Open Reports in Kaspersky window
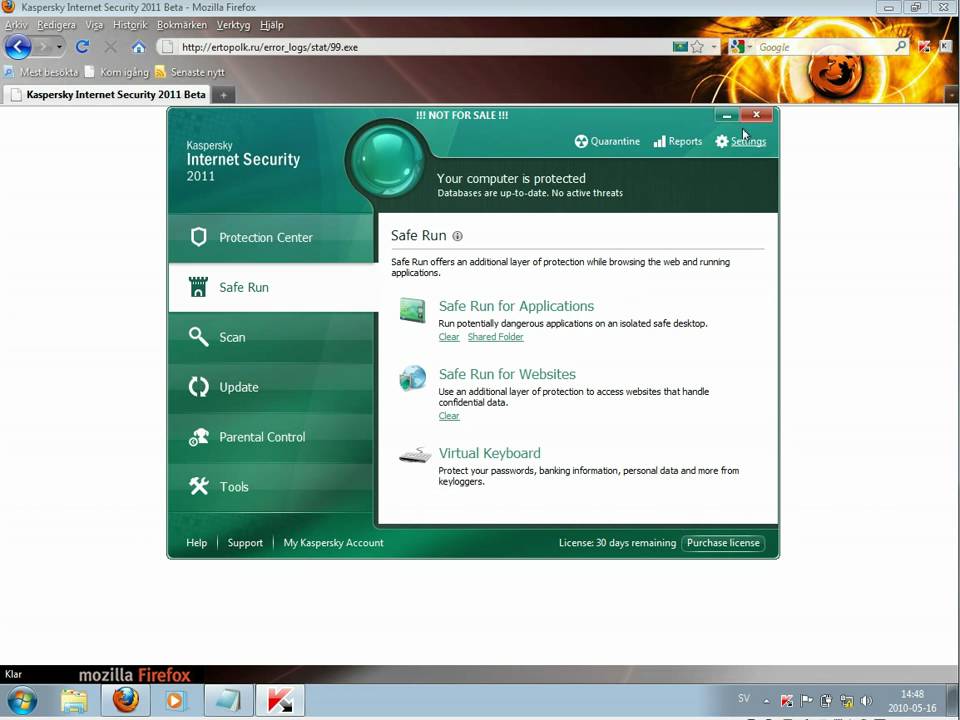The height and width of the screenshot is (720, 960). click(x=678, y=141)
